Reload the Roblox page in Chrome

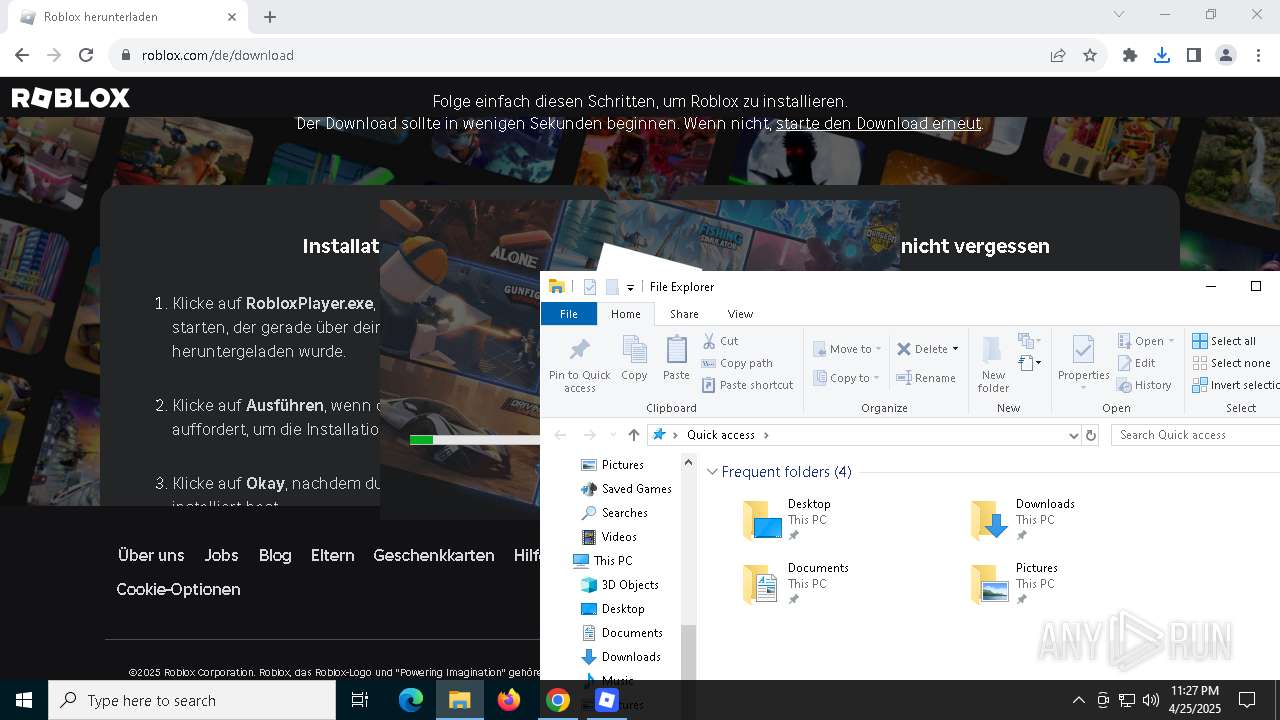click(x=86, y=55)
